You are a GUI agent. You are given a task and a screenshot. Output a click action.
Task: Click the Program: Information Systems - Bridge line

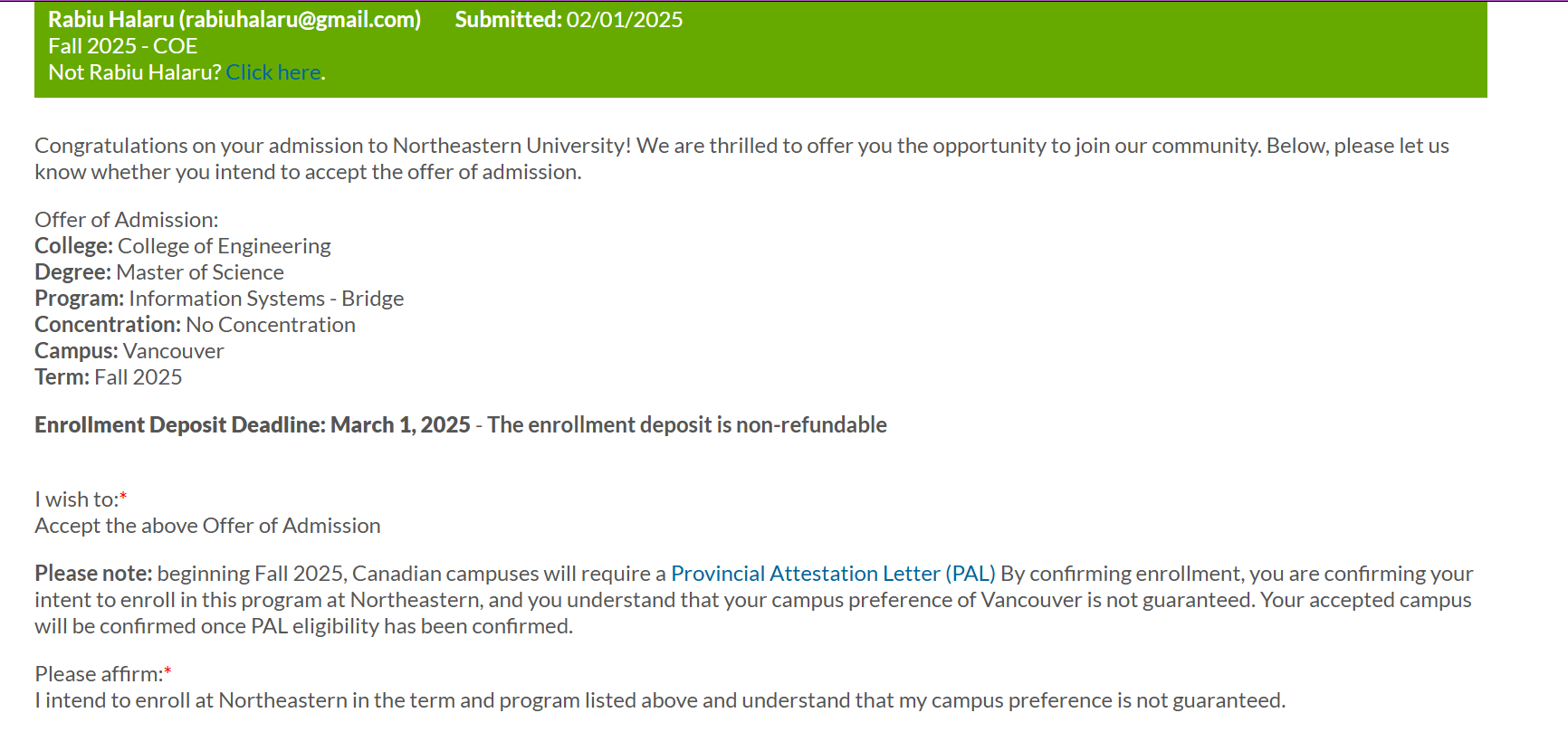219,299
